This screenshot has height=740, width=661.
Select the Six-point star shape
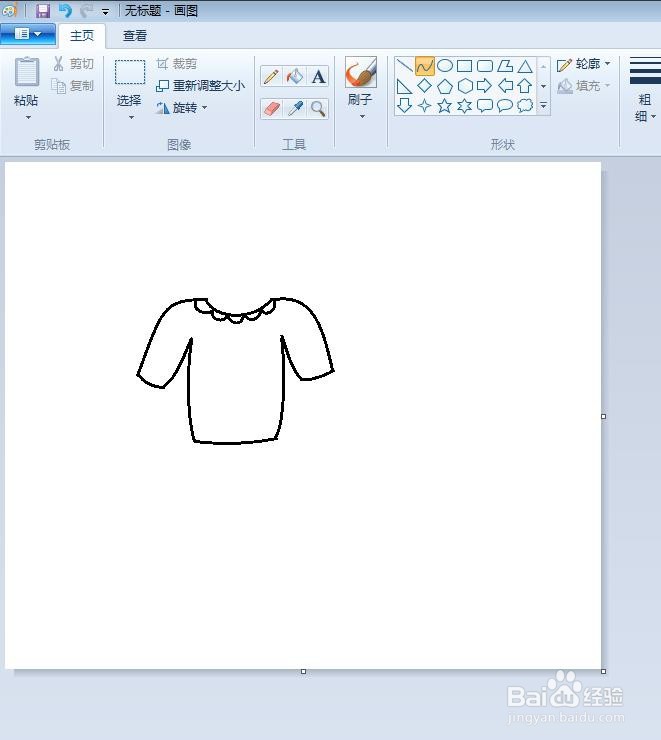pos(465,105)
